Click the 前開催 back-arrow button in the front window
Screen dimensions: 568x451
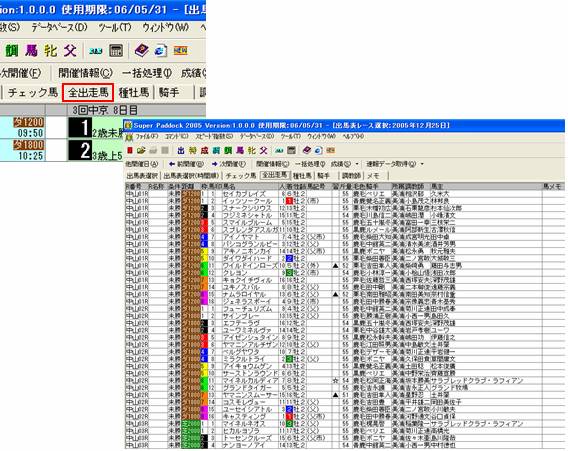186,164
